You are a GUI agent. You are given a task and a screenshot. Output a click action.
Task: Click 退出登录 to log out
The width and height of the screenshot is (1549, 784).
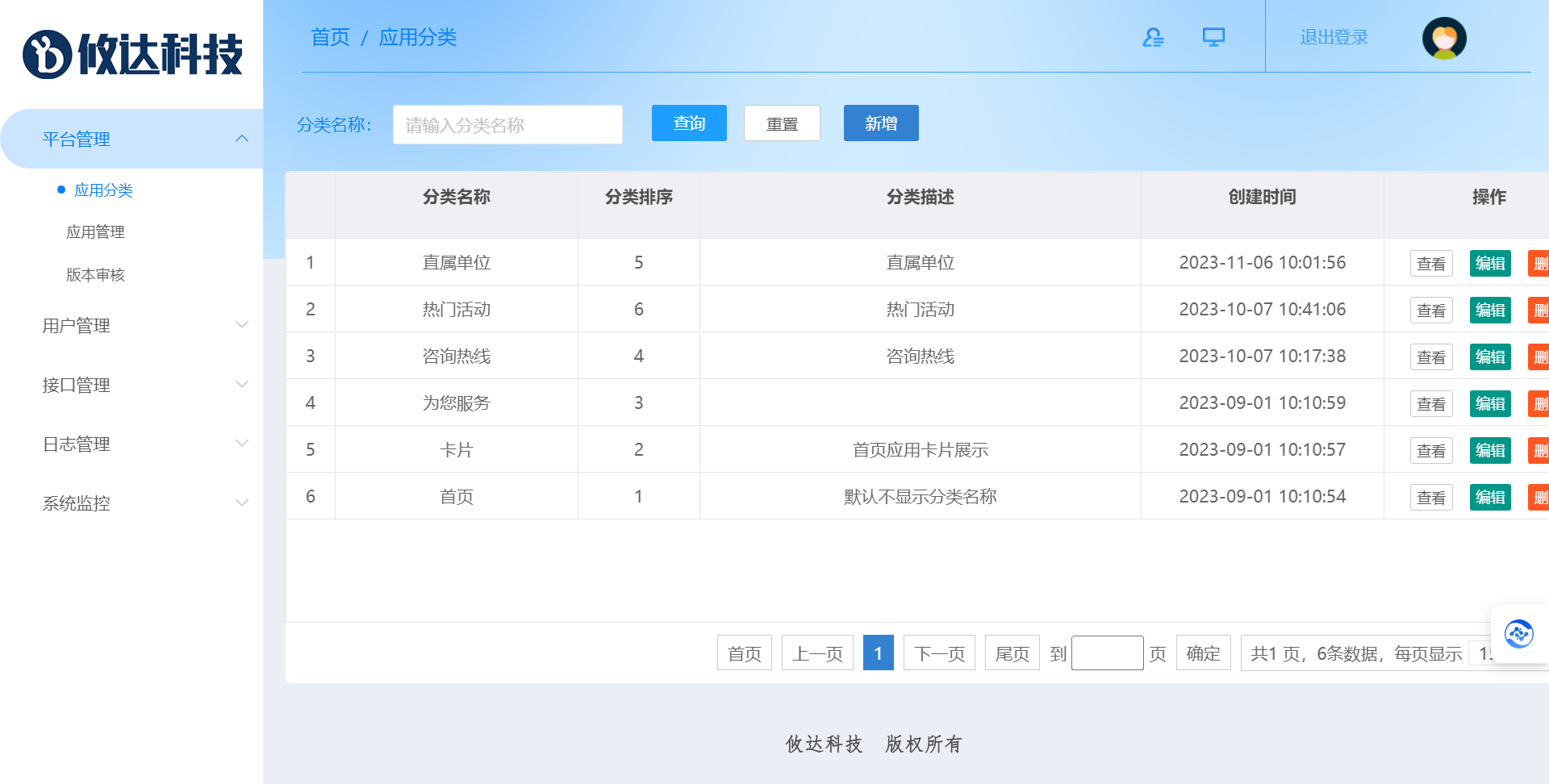point(1334,37)
